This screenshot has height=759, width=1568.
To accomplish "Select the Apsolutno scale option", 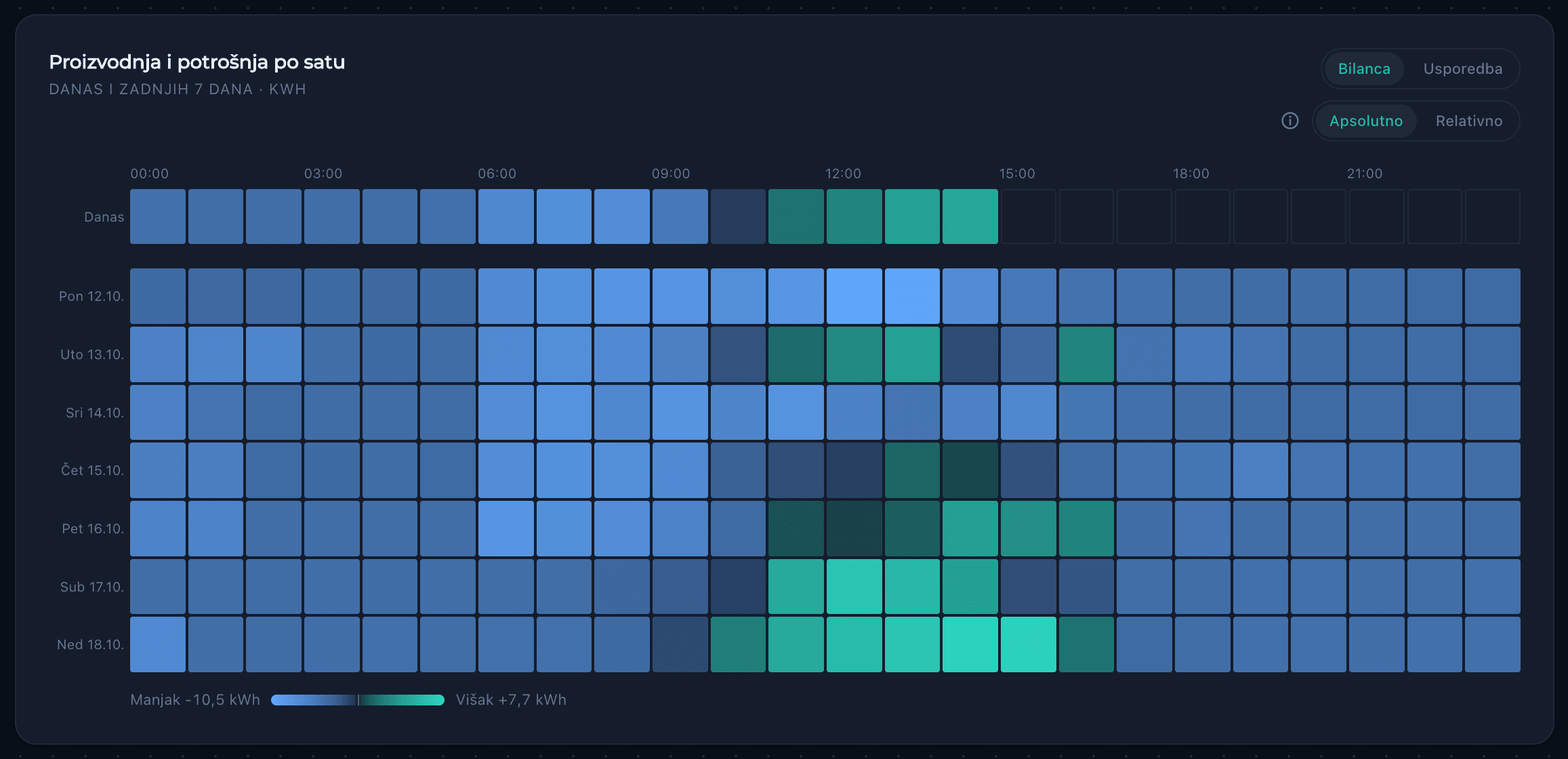I will pyautogui.click(x=1366, y=121).
